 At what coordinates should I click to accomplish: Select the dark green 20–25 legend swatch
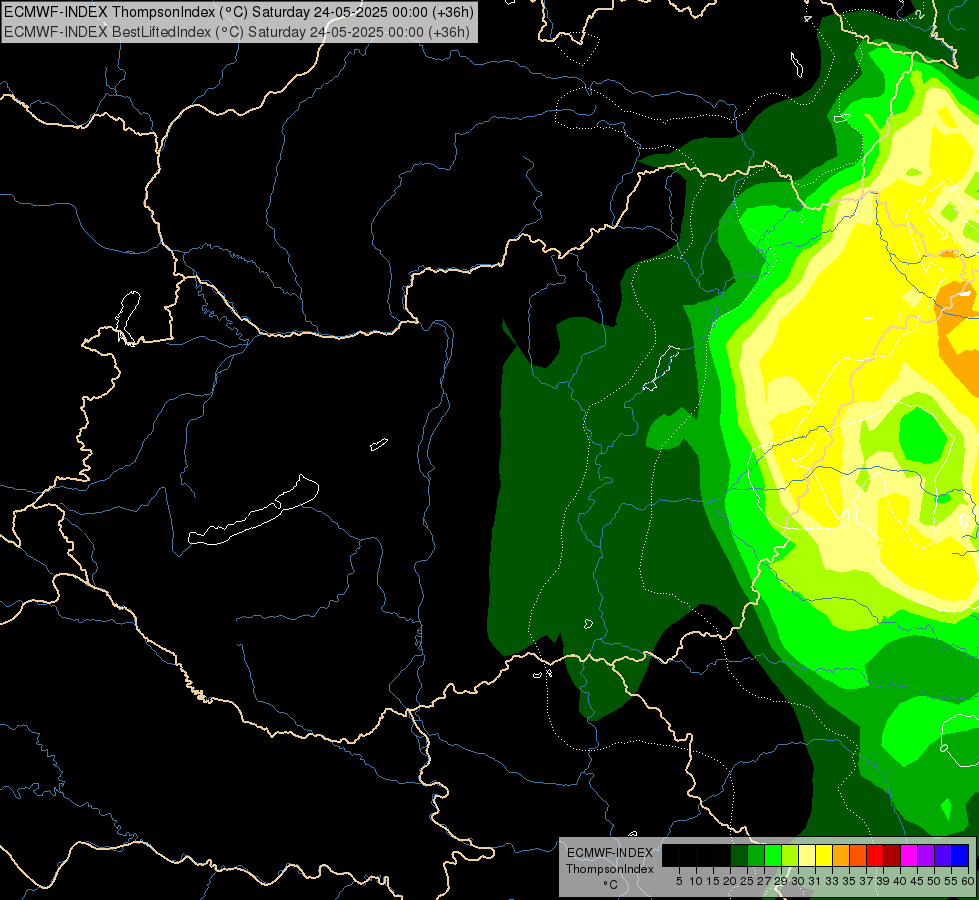tap(739, 855)
